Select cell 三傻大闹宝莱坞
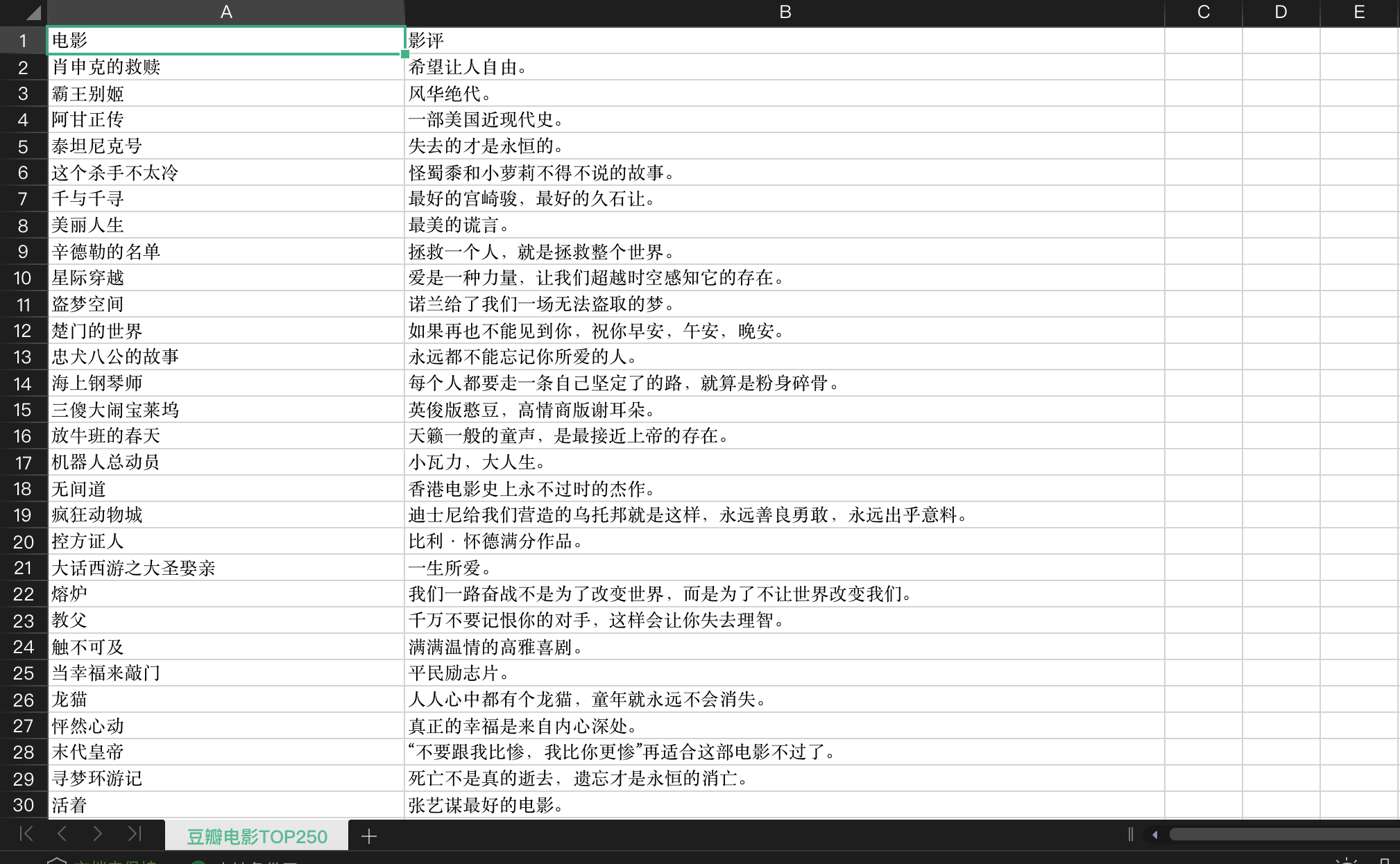 [226, 410]
